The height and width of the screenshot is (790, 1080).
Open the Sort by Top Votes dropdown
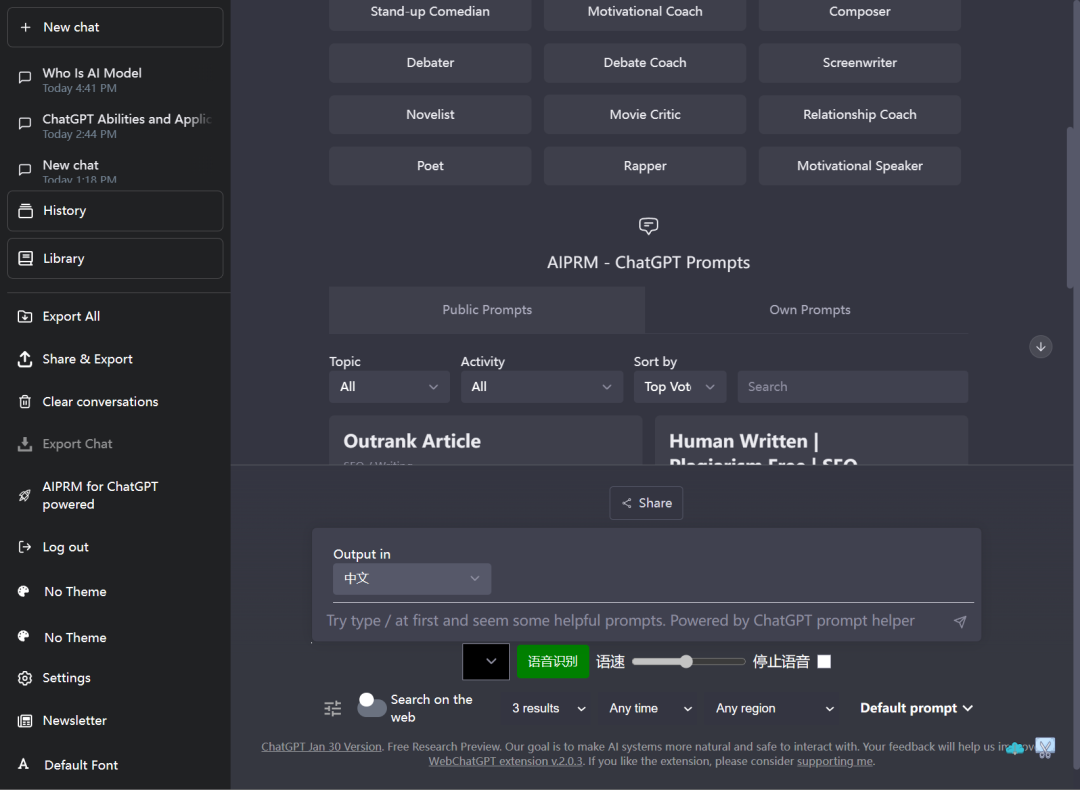(x=679, y=387)
